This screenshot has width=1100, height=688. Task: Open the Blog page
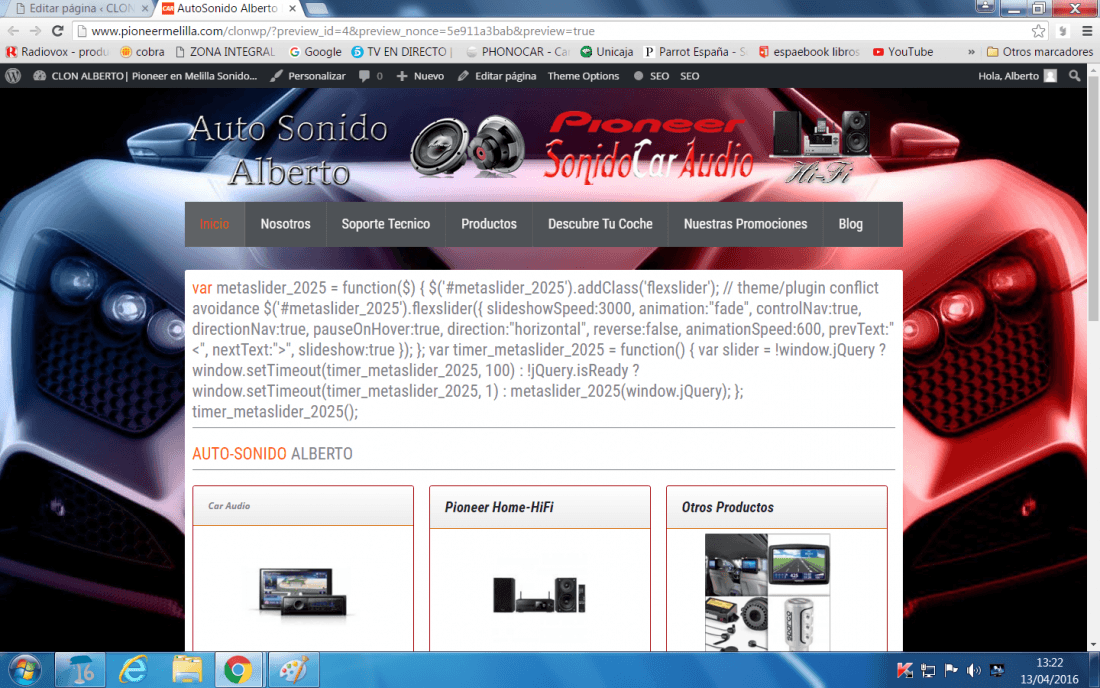click(x=850, y=224)
